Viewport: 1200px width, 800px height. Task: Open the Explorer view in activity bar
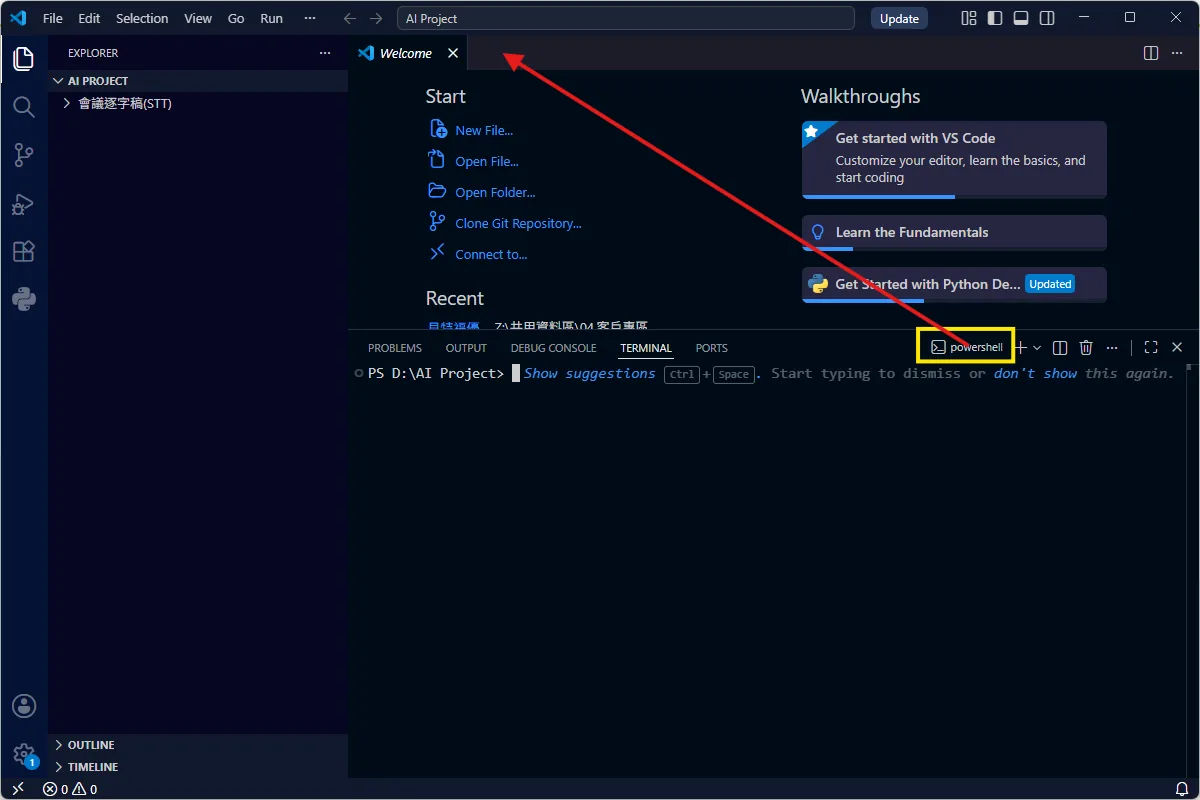[x=24, y=58]
